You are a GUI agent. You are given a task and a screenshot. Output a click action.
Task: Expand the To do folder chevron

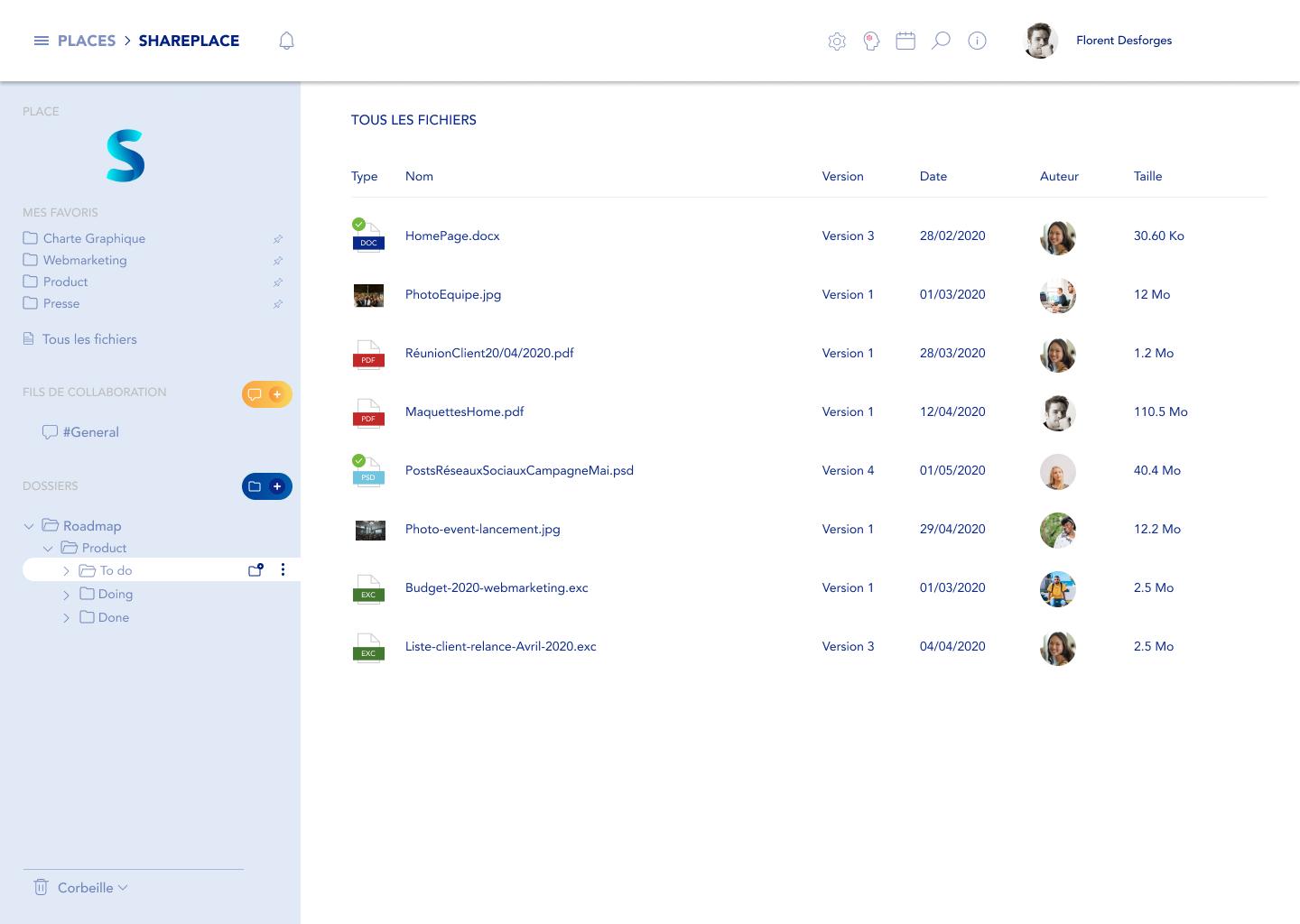(x=66, y=571)
